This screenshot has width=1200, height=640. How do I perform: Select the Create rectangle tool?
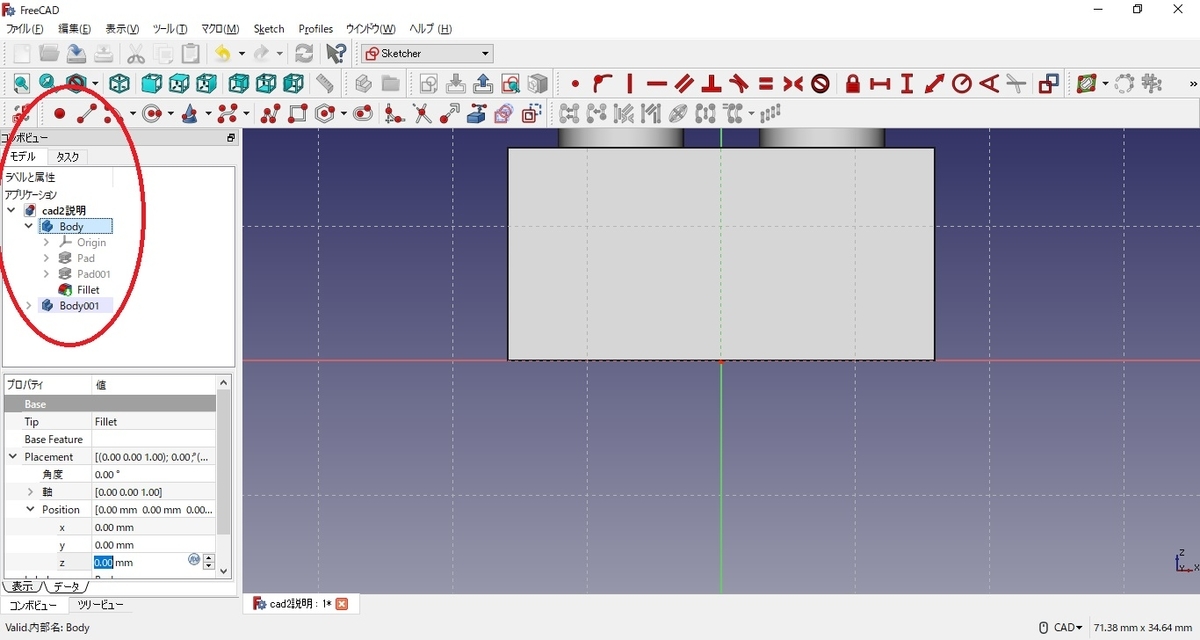coord(297,113)
